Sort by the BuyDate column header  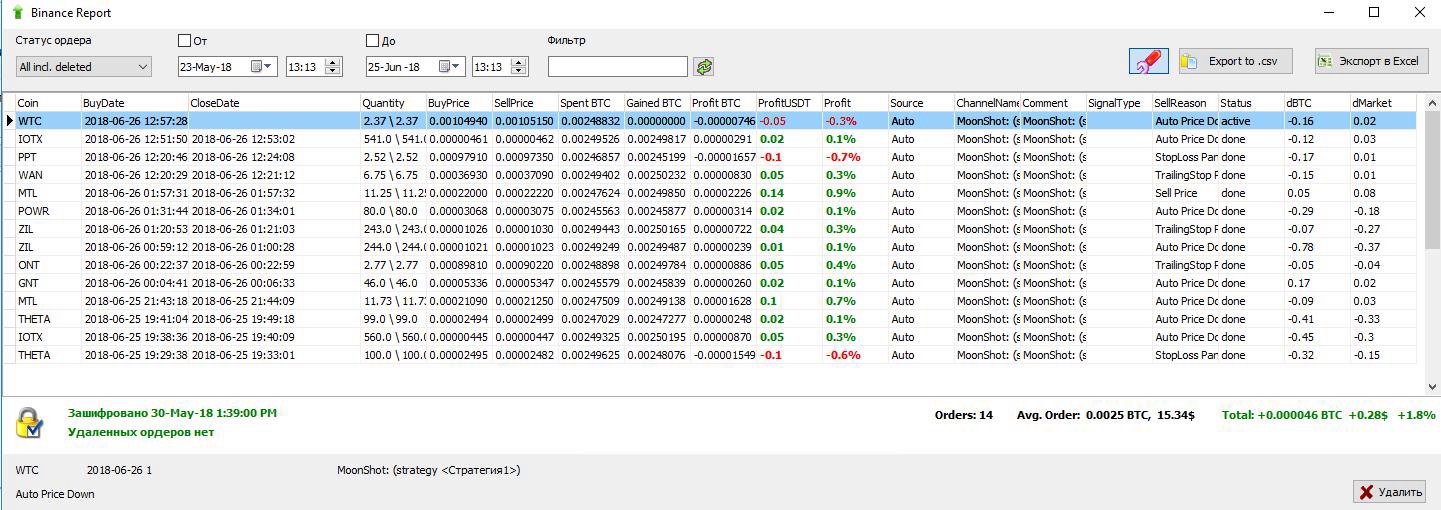coord(134,103)
